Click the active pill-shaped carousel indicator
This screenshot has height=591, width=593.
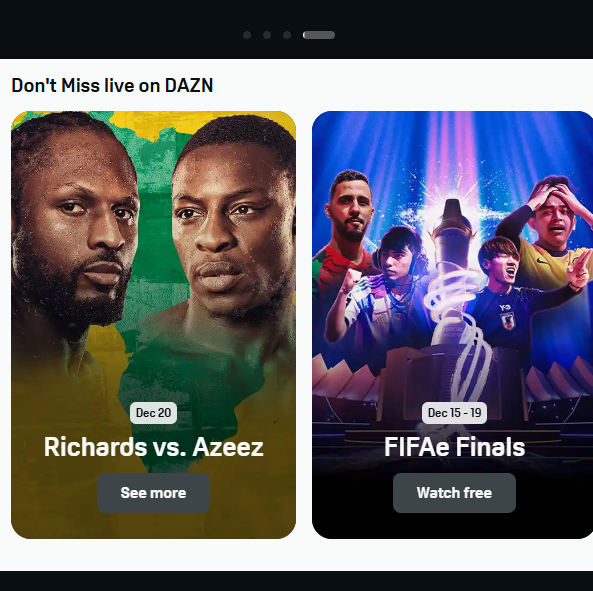coord(319,35)
